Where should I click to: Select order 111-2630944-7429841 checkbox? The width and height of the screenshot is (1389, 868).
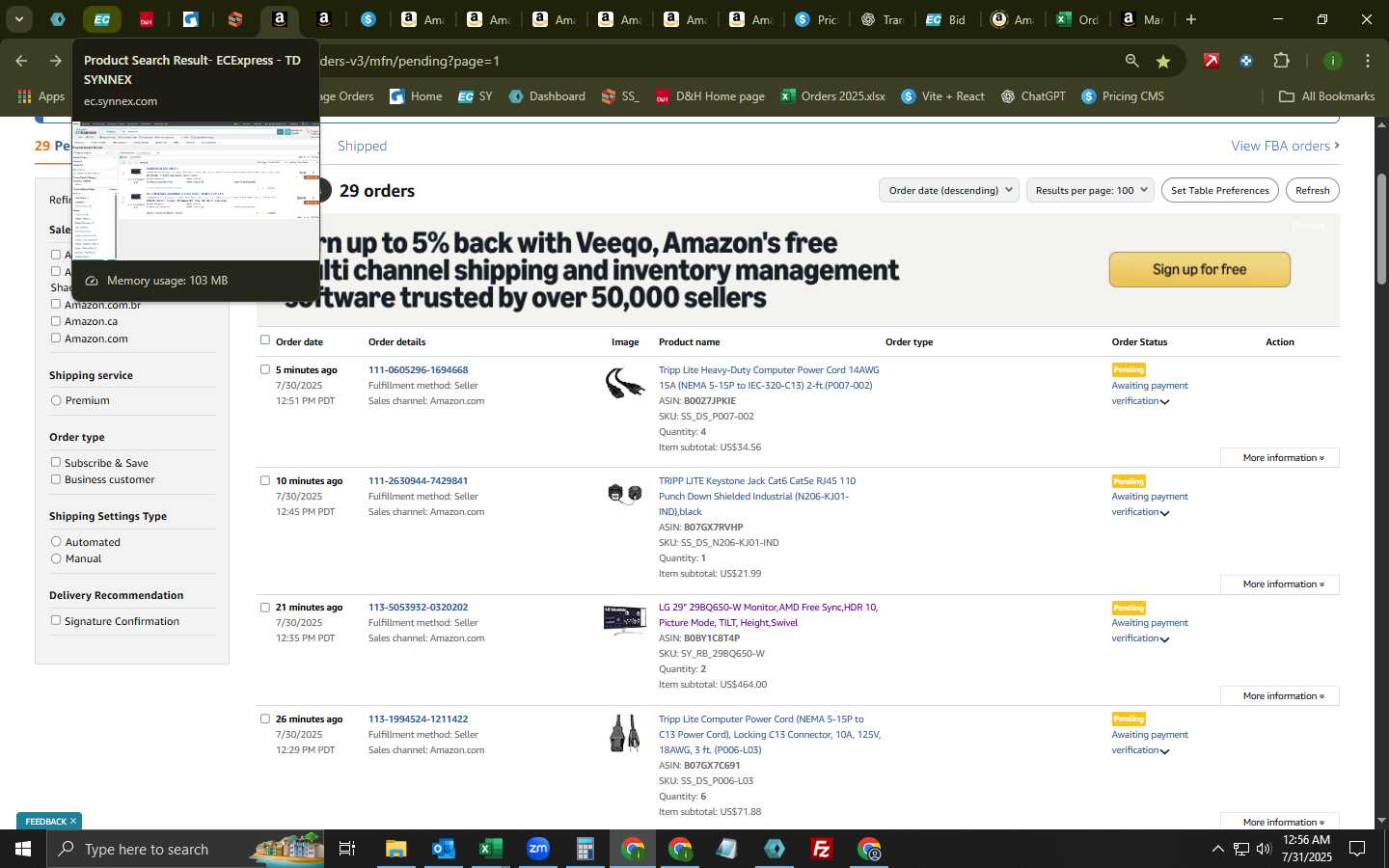coord(265,480)
